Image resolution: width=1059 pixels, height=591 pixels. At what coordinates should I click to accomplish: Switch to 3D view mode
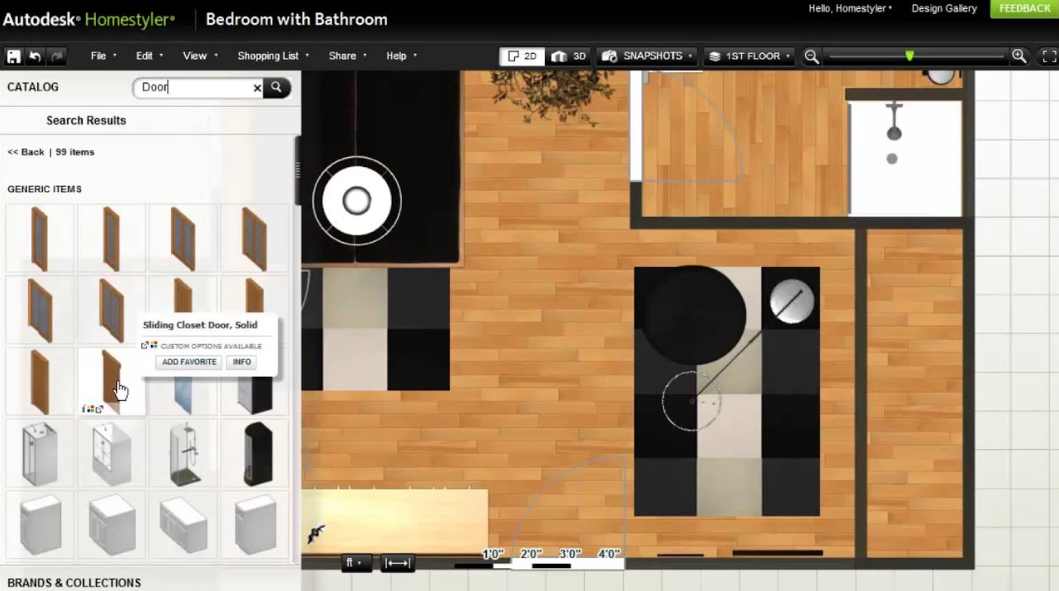pyautogui.click(x=569, y=57)
